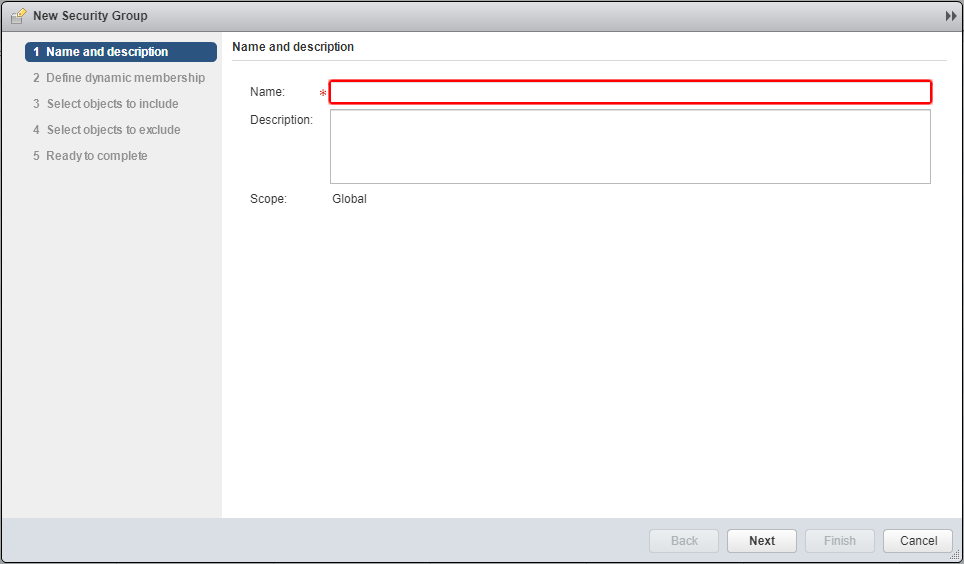Screen dimensions: 964x564
Task: Click the disabled Finish button
Action: pyautogui.click(x=840, y=541)
